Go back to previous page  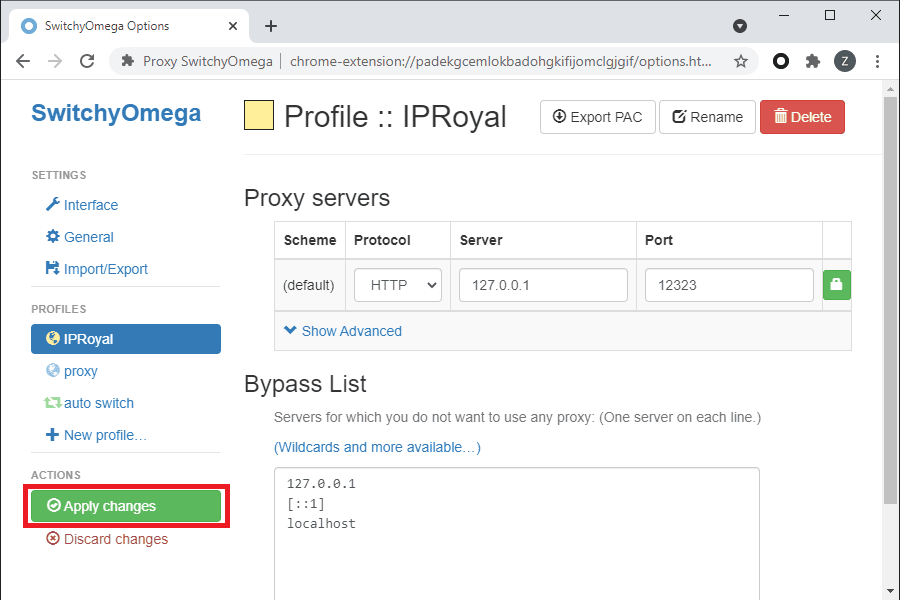(23, 61)
